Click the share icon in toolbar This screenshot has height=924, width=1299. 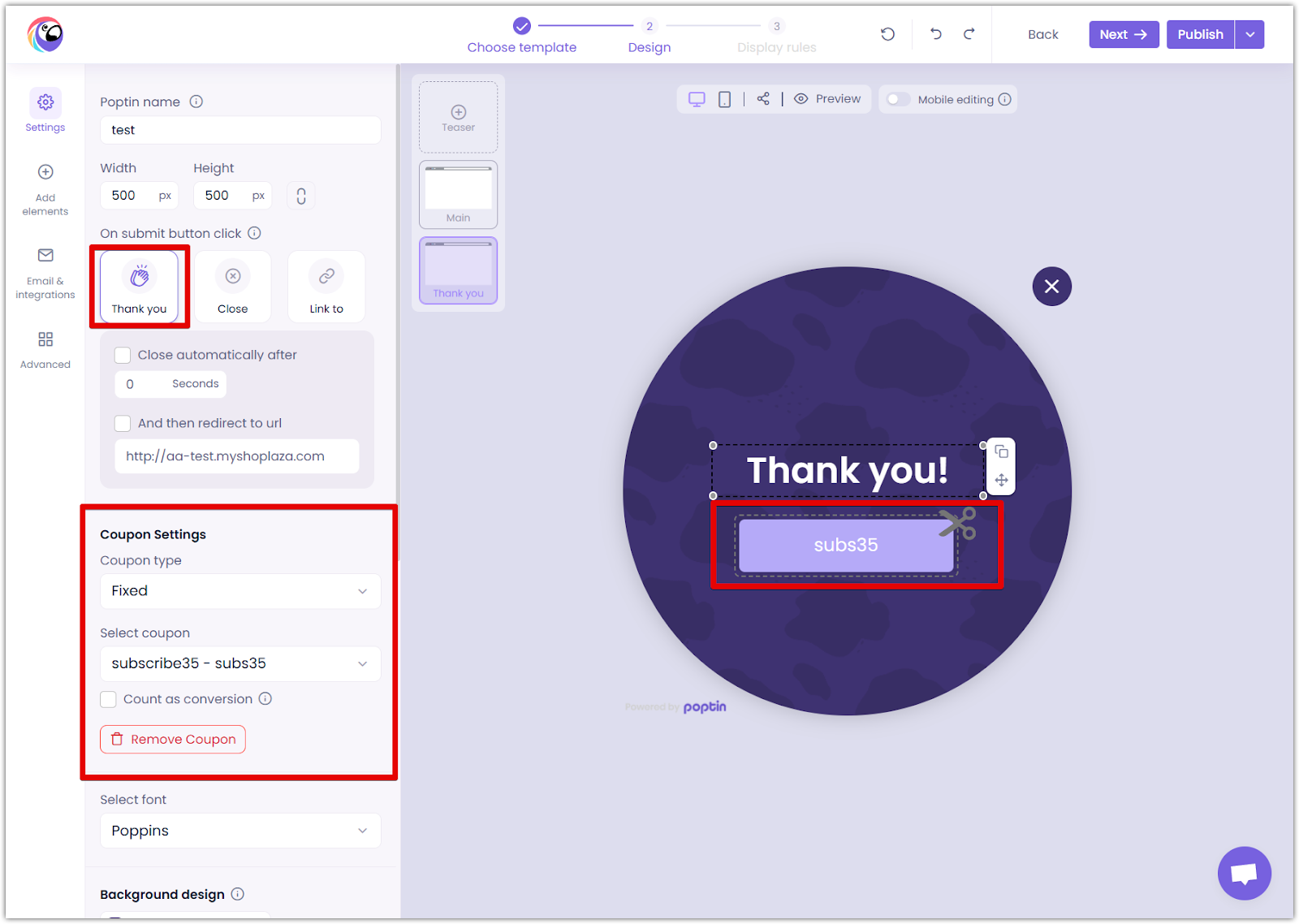point(763,99)
